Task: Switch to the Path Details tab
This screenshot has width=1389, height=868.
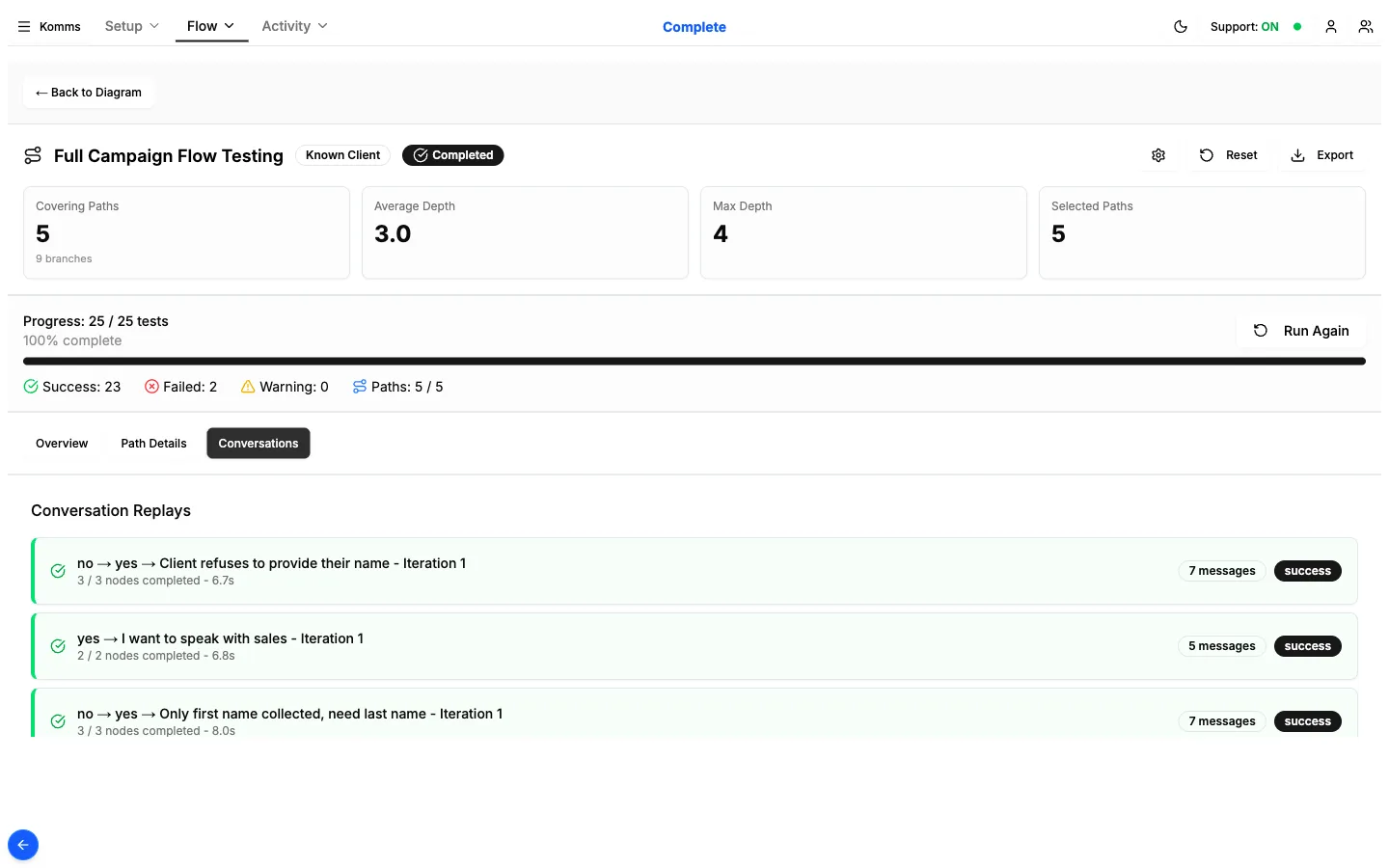Action: tap(153, 444)
